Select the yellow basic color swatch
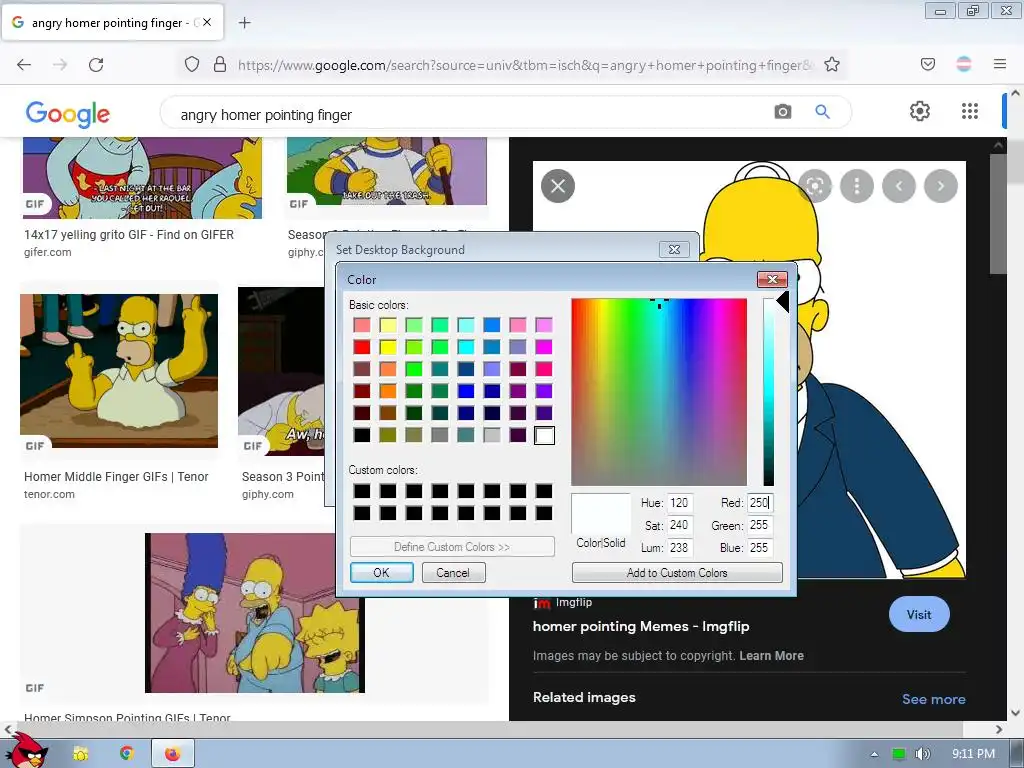The height and width of the screenshot is (768, 1024). tap(388, 347)
